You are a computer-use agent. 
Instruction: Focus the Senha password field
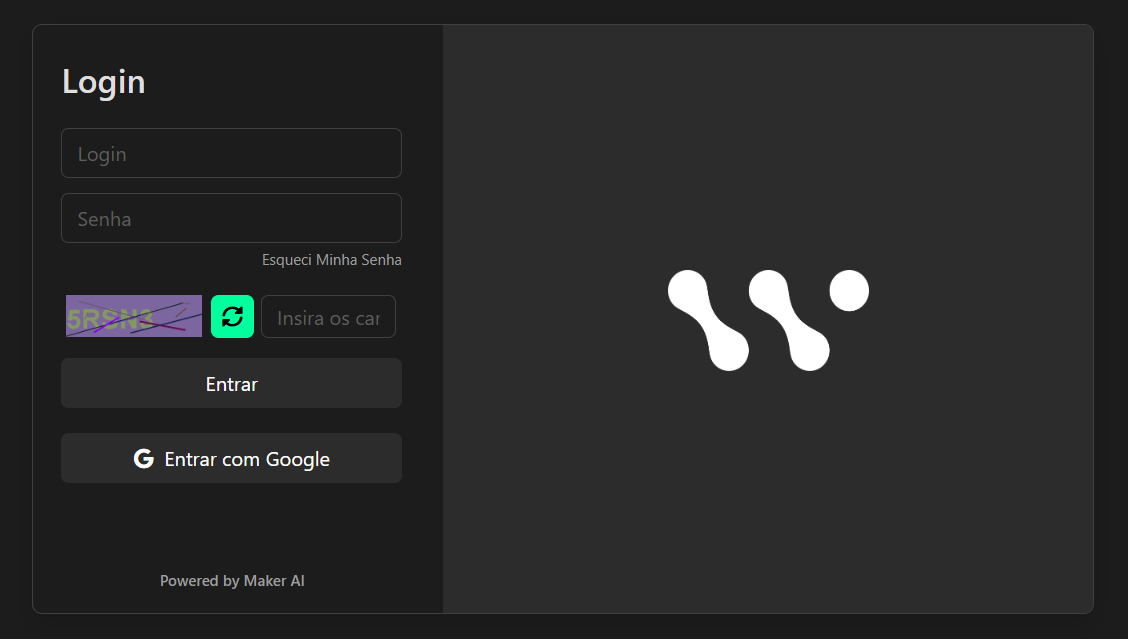pos(231,218)
